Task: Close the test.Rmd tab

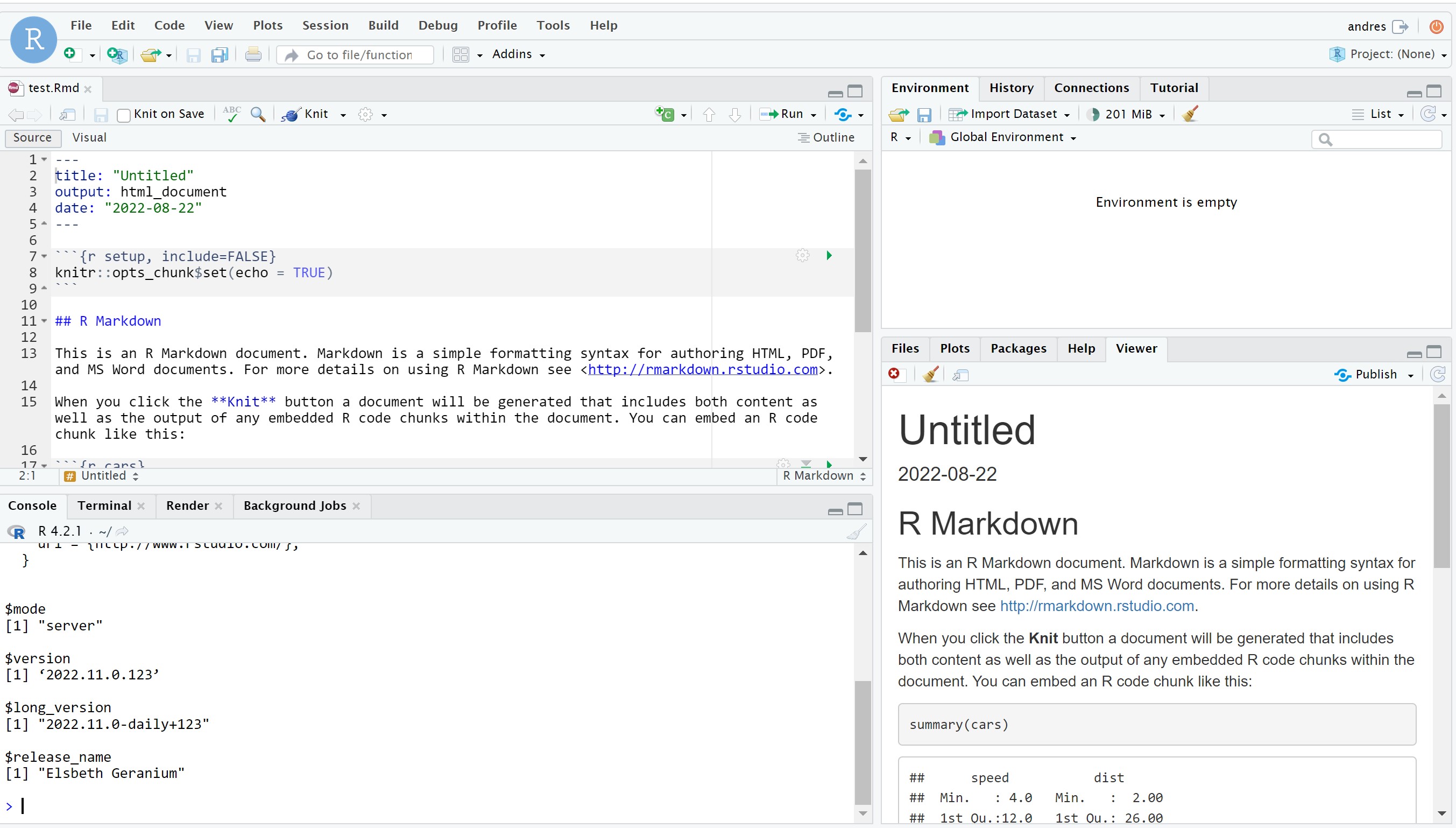Action: coord(88,89)
